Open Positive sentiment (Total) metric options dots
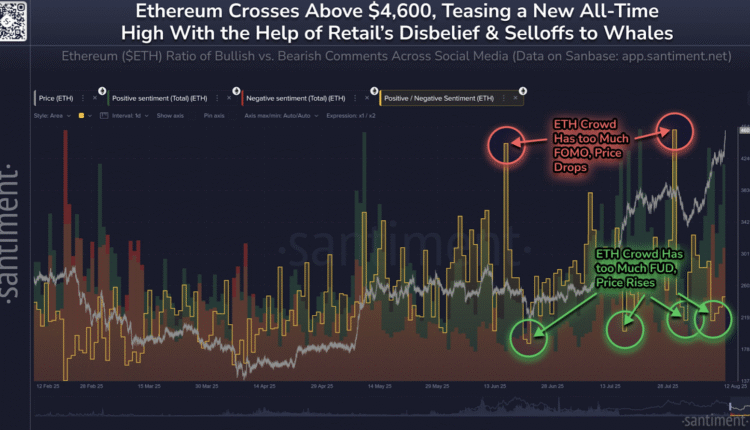This screenshot has width=750, height=430. tap(220, 98)
